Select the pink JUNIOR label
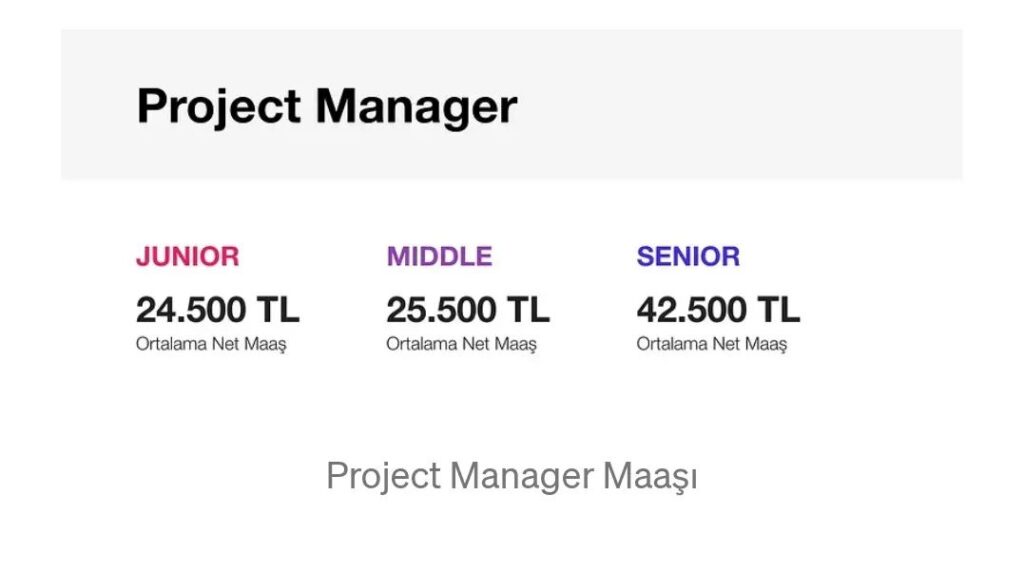Viewport: 1024px width, 571px height. coord(188,256)
